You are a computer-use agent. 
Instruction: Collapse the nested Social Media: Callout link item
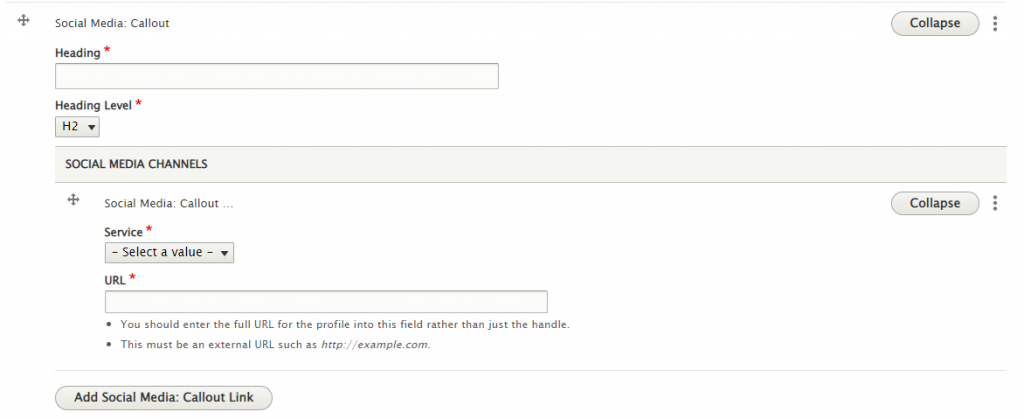coord(935,203)
